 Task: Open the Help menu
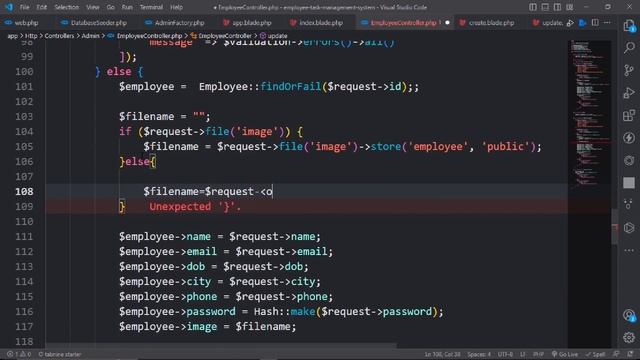point(176,7)
